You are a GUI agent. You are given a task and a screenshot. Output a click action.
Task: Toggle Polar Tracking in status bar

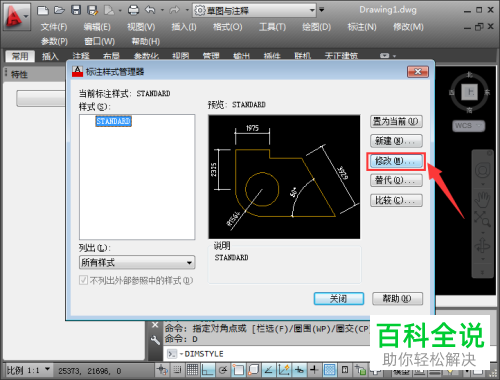click(223, 370)
